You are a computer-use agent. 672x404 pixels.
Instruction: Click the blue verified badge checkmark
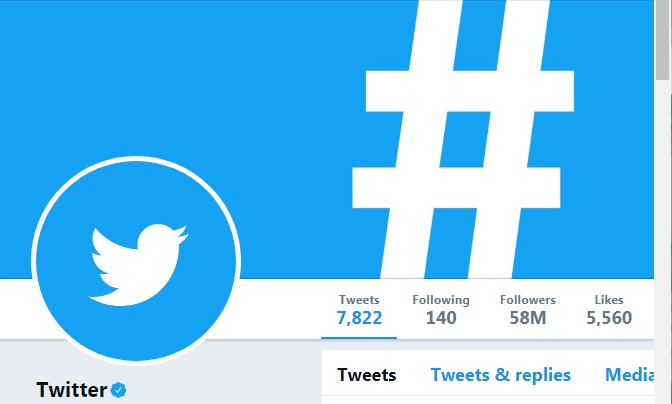[118, 390]
